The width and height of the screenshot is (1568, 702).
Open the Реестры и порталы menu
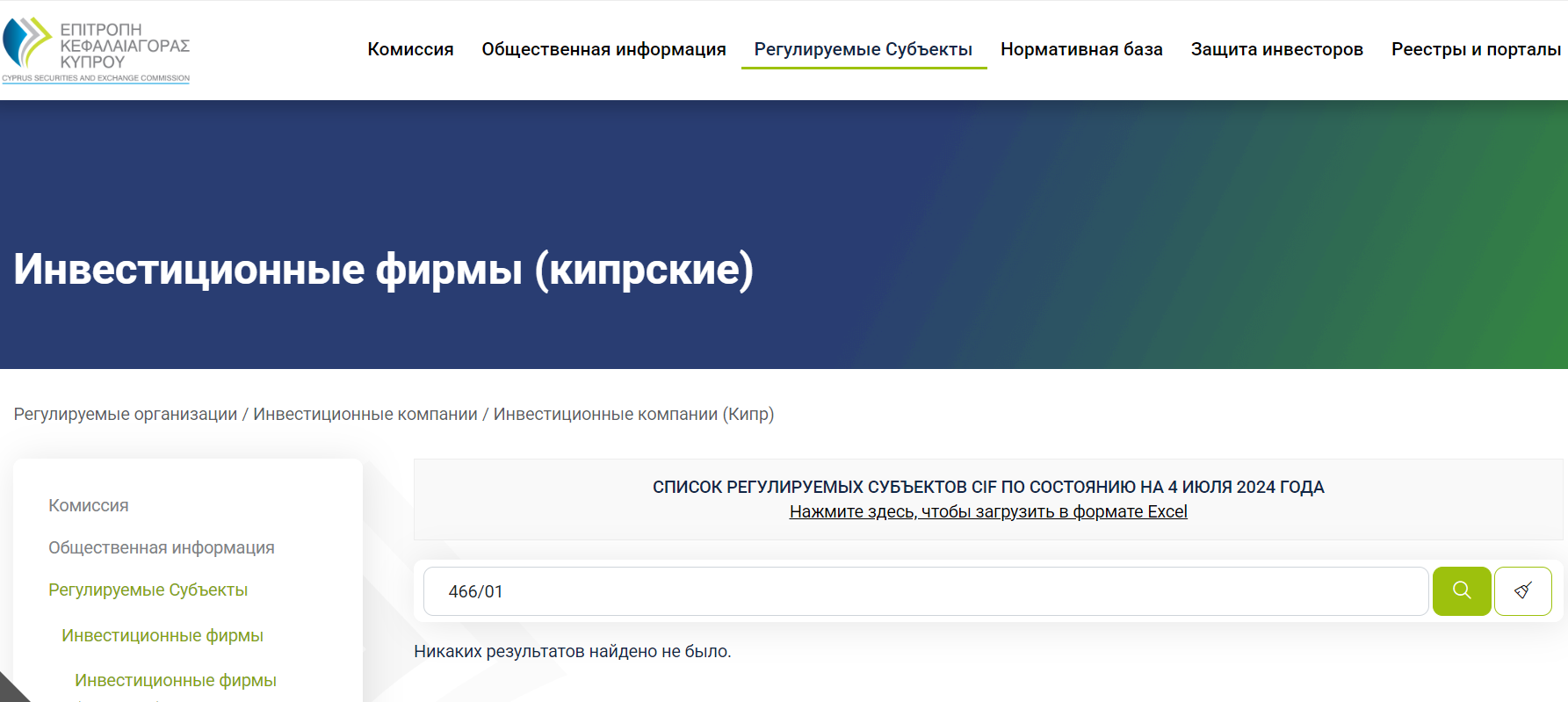coord(1476,49)
